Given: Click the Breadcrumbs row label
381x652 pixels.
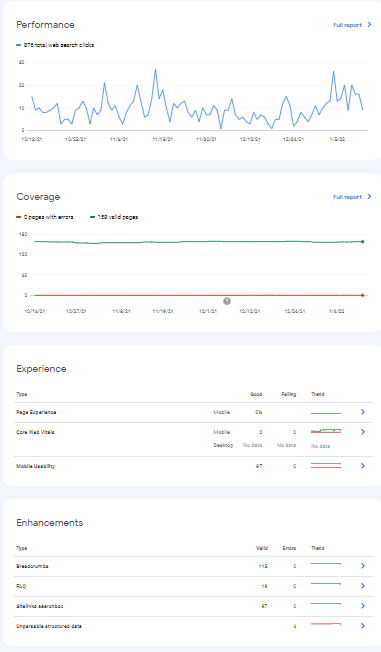Looking at the screenshot, I should click(x=32, y=566).
